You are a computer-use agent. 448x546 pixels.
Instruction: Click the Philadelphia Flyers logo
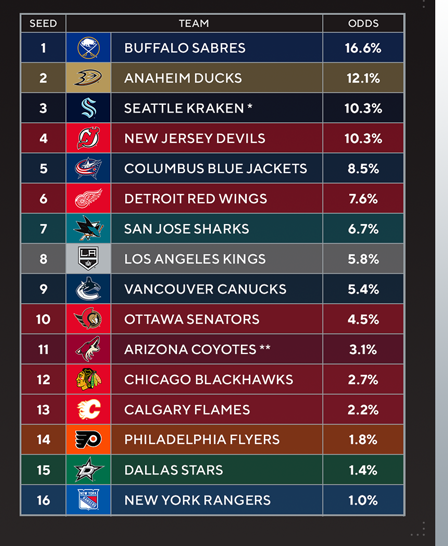(x=88, y=439)
